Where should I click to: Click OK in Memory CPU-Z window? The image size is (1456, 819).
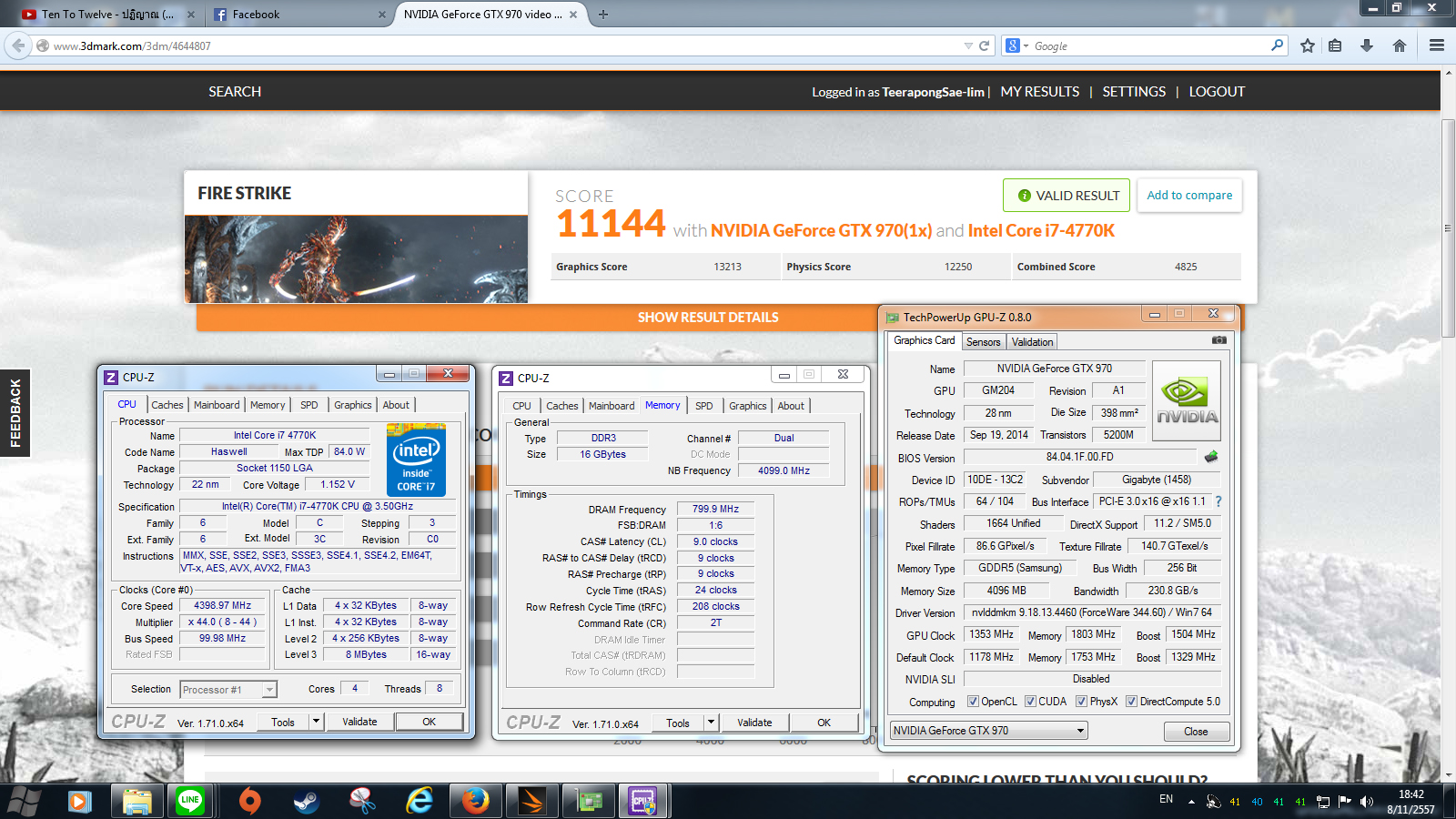tap(824, 723)
